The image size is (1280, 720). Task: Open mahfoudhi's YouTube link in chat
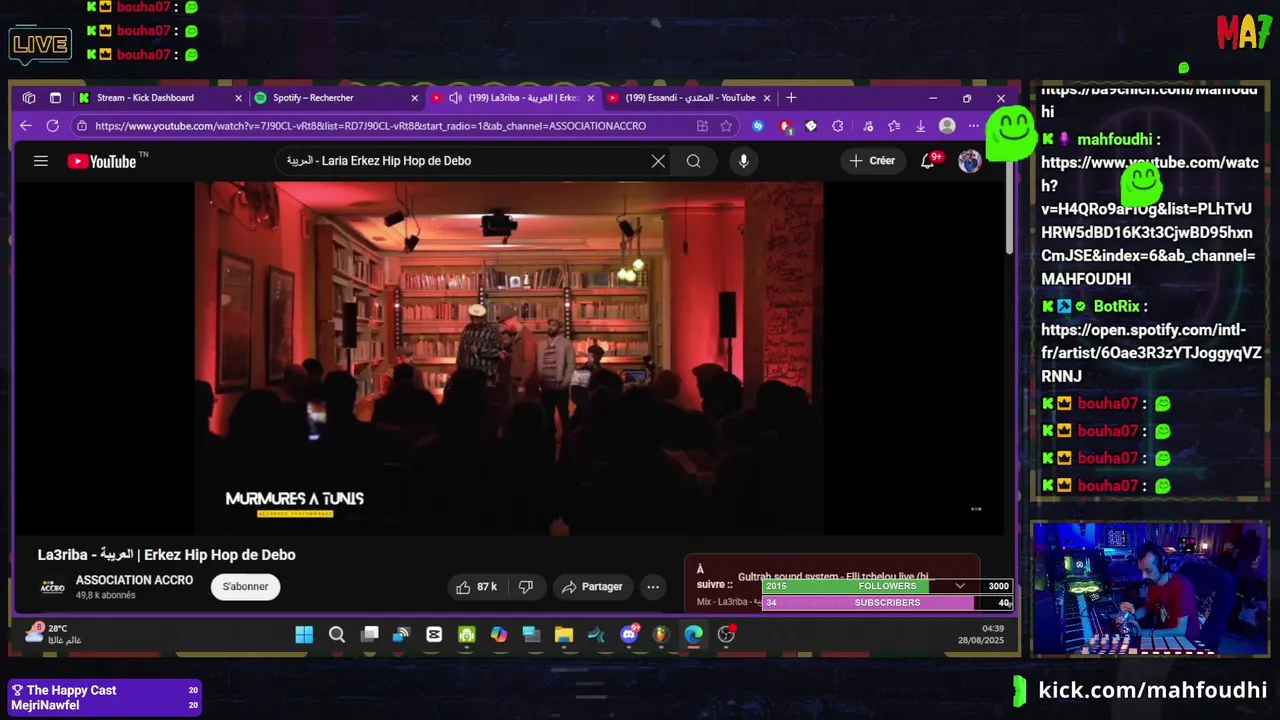1148,220
